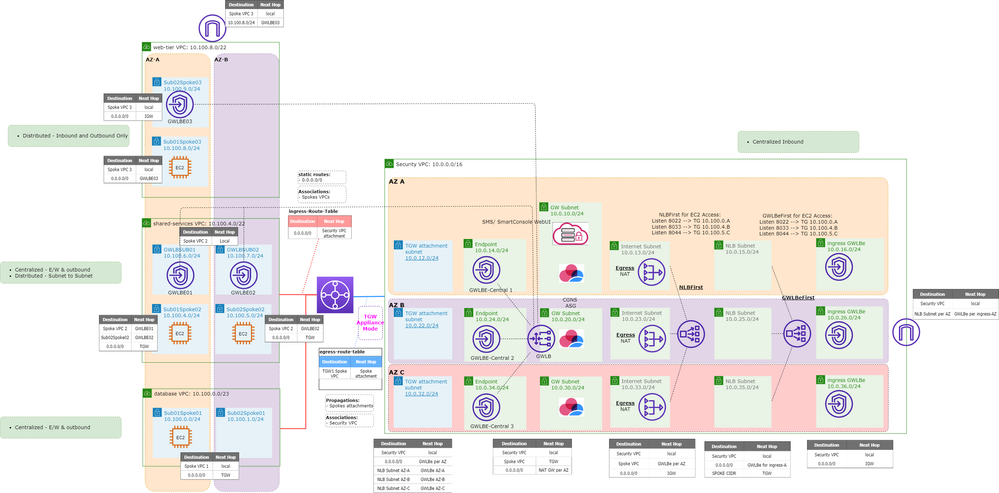This screenshot has height=493, width=999.
Task: Click 'GWLBeFirst for EC2 Access:' heading text
Action: 796,215
